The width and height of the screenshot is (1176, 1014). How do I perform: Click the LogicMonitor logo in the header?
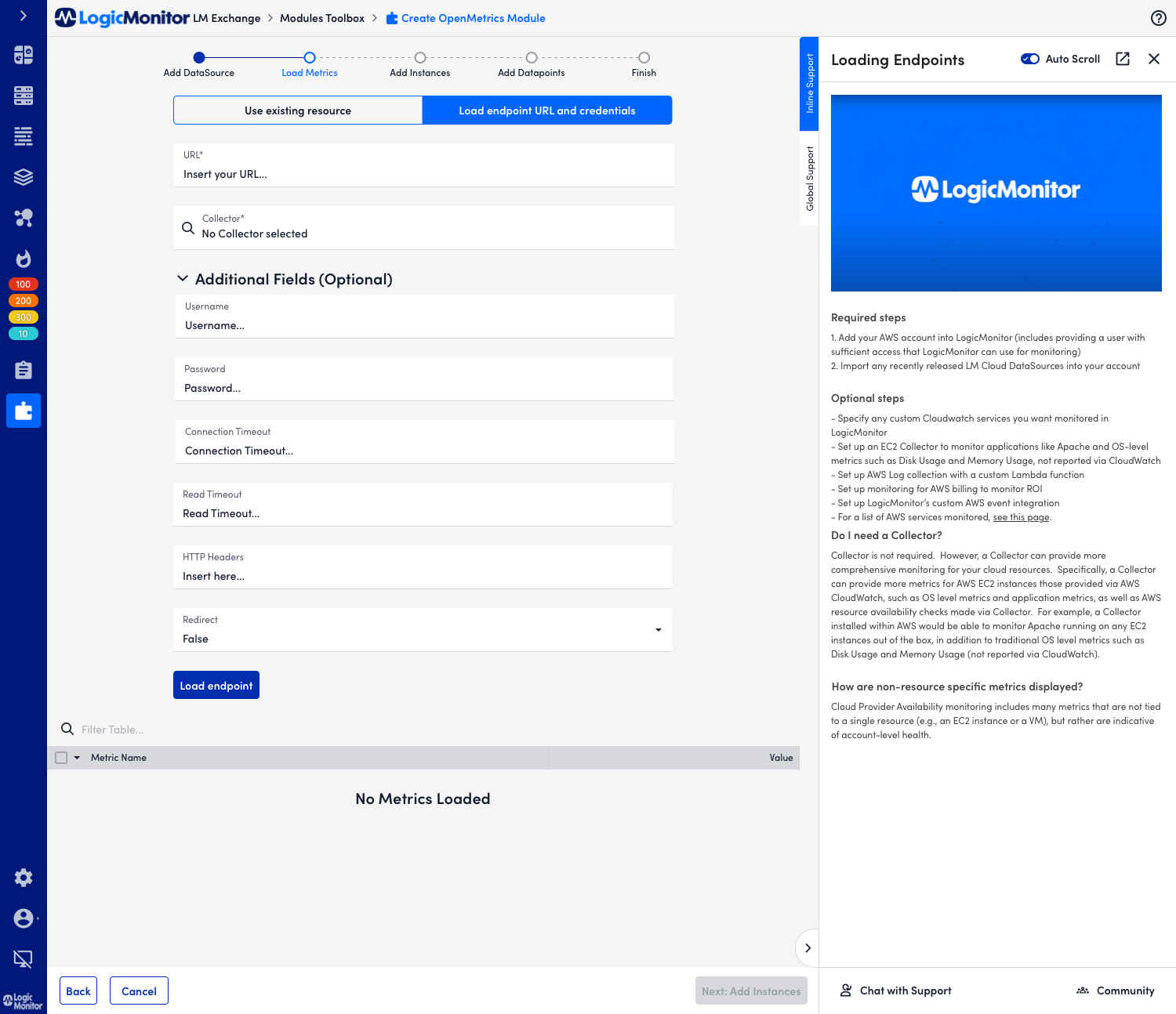122,17
